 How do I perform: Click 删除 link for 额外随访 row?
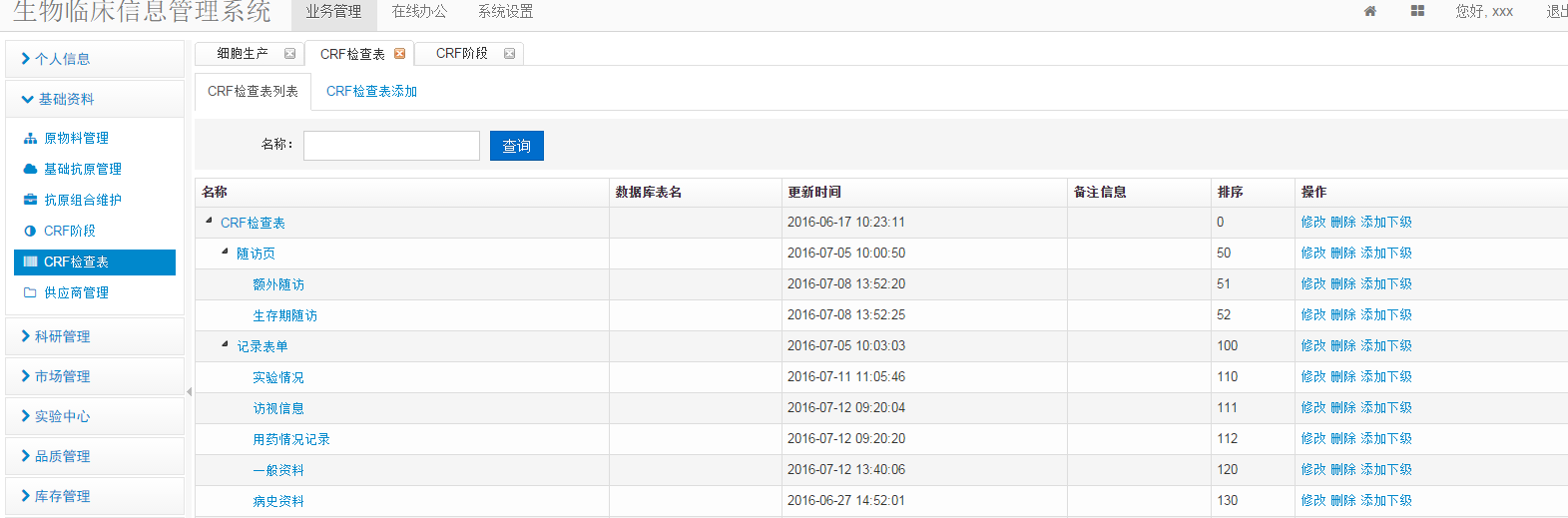1342,284
